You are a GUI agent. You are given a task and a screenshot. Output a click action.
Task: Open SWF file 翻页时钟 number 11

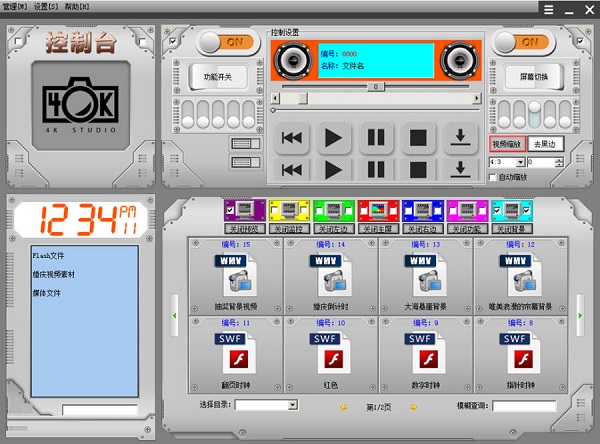236,354
